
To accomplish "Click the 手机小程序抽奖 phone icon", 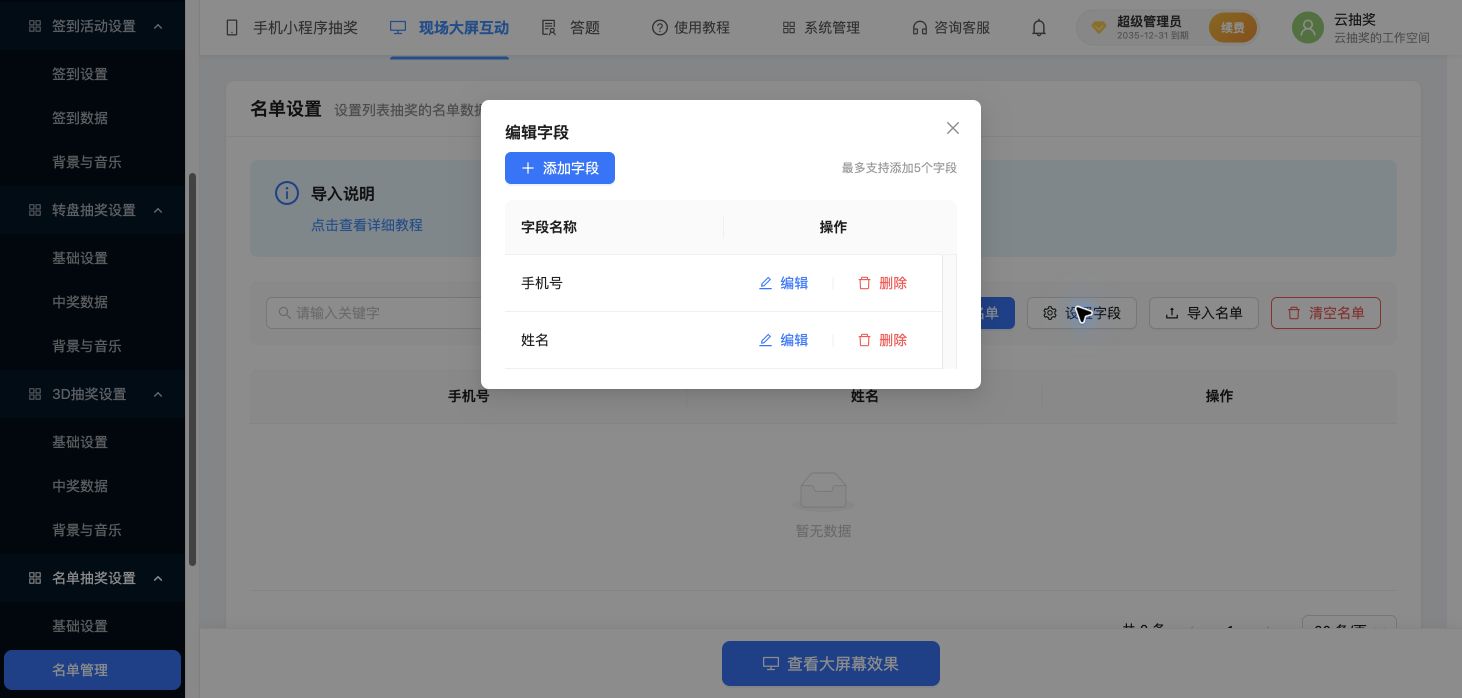I will pyautogui.click(x=232, y=28).
